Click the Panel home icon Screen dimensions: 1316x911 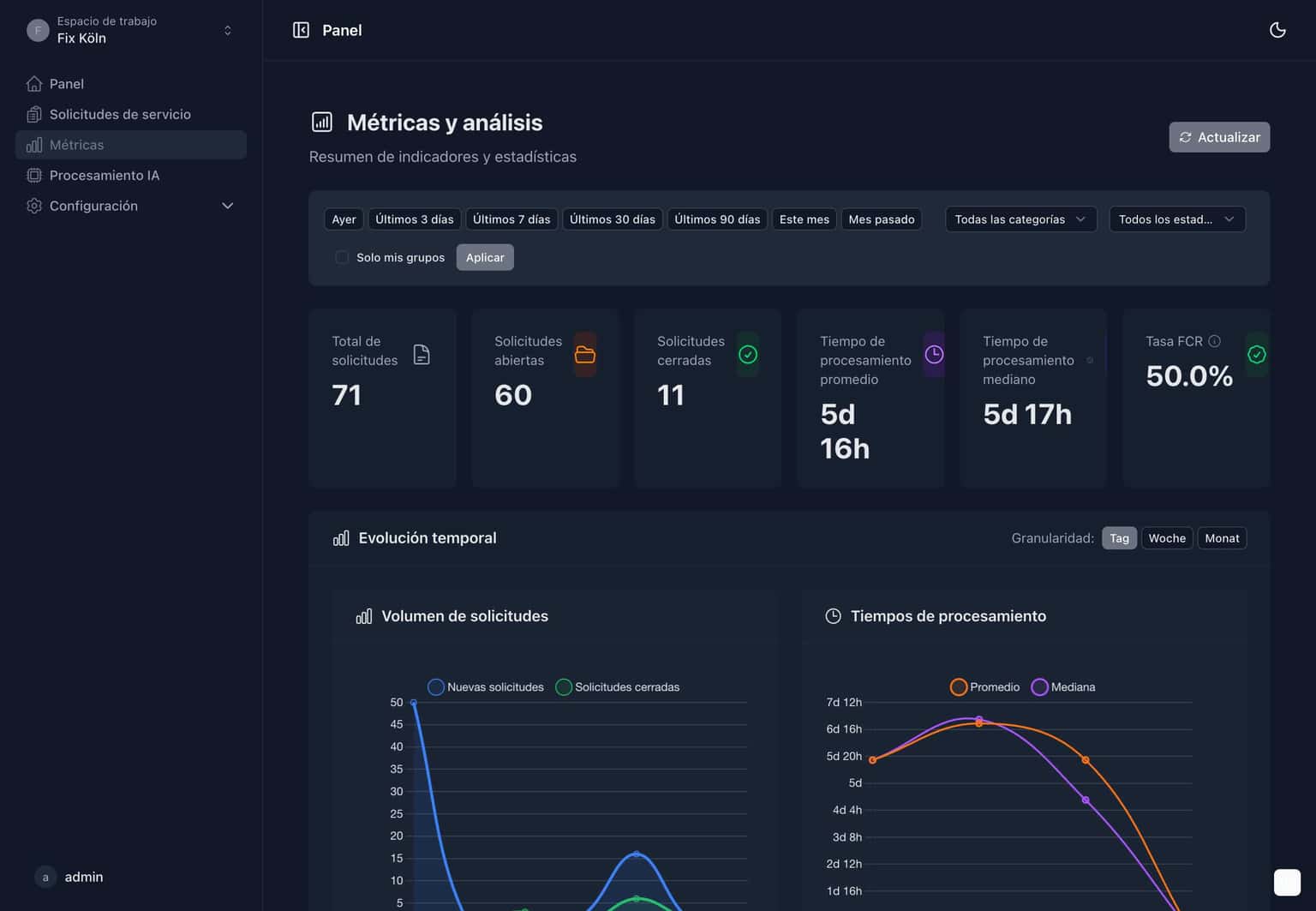coord(33,83)
